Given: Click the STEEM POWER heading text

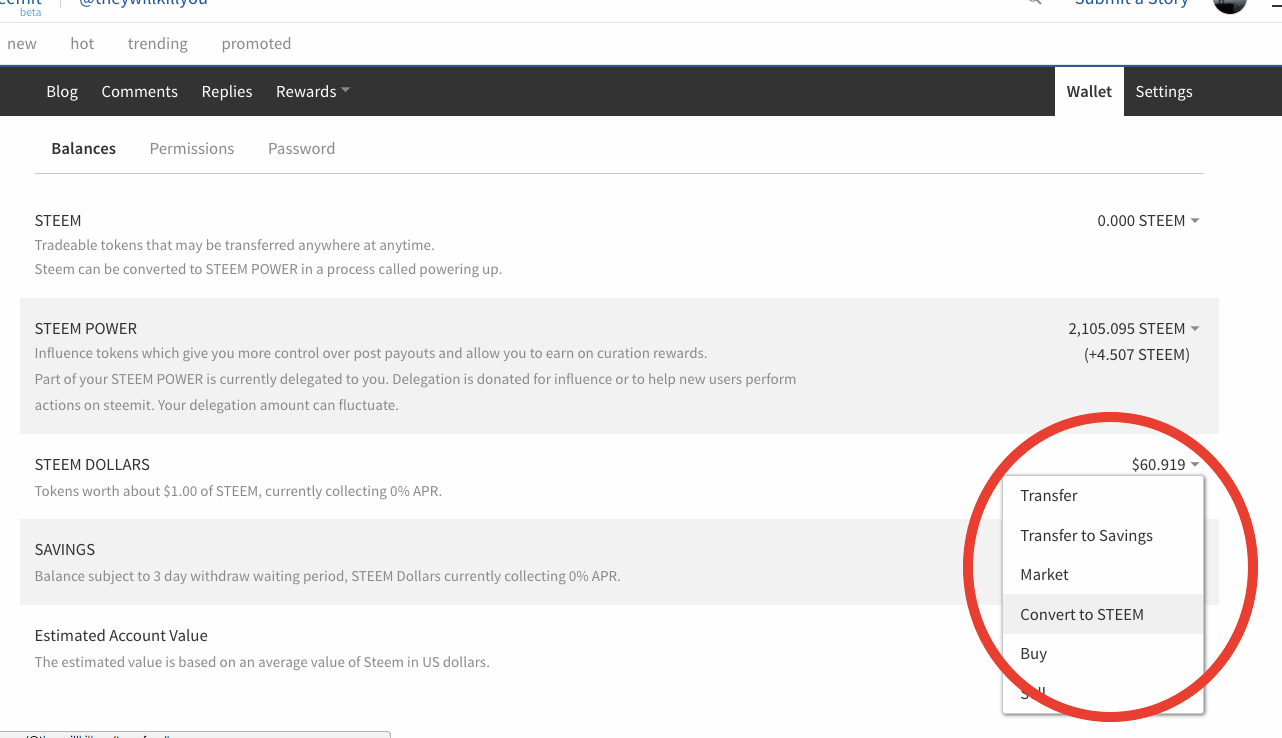Looking at the screenshot, I should pyautogui.click(x=86, y=328).
